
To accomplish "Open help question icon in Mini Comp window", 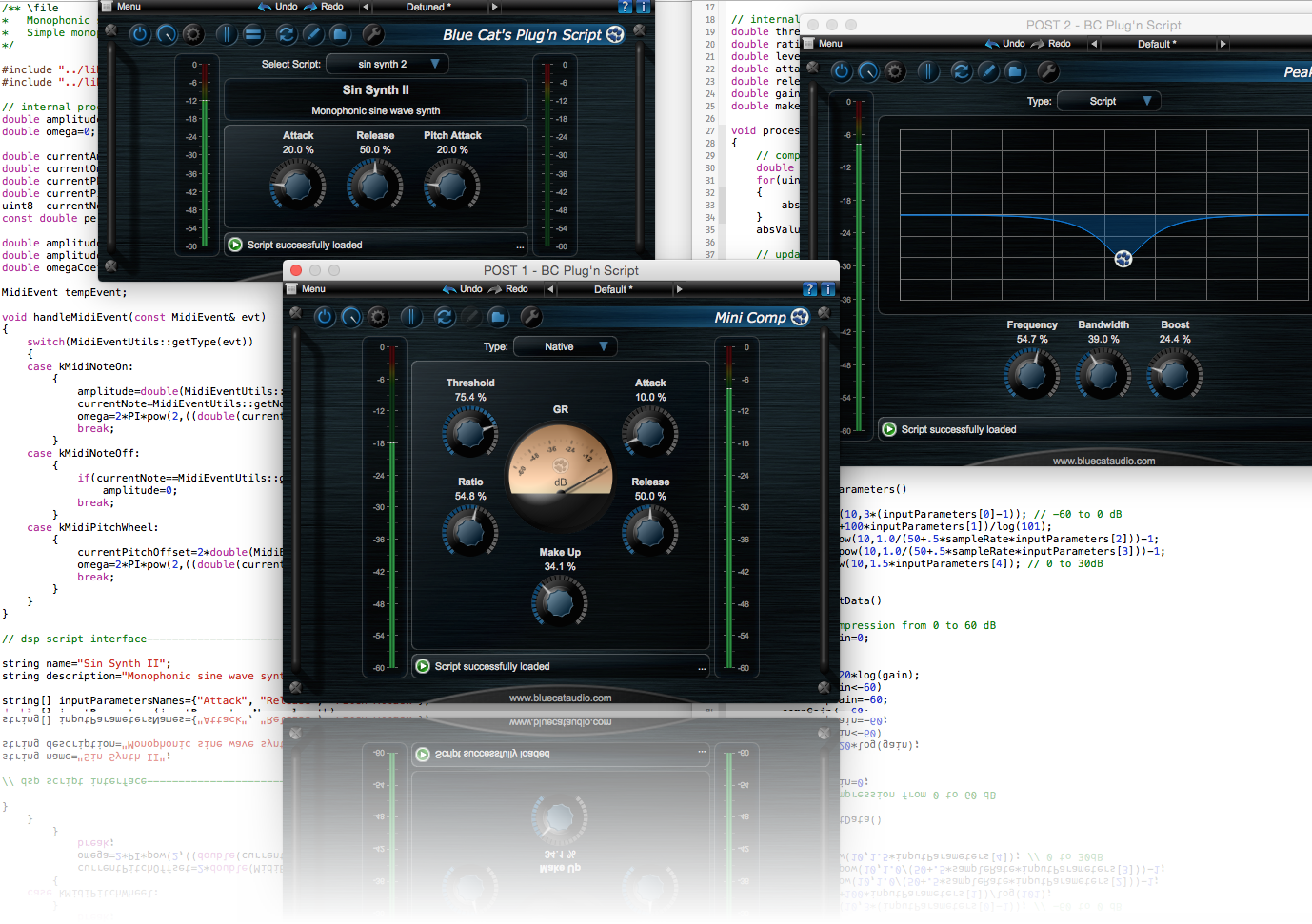I will 810,289.
